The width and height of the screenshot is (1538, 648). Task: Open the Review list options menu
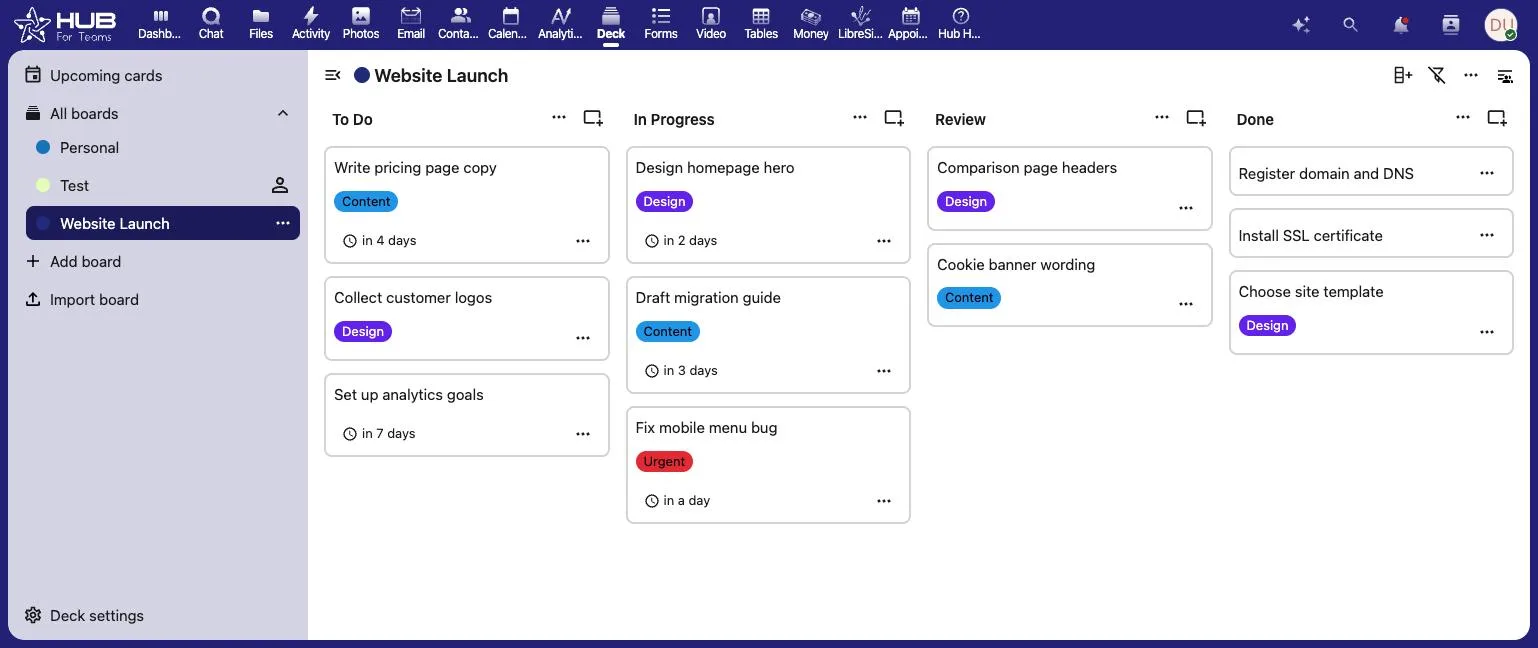click(1162, 118)
